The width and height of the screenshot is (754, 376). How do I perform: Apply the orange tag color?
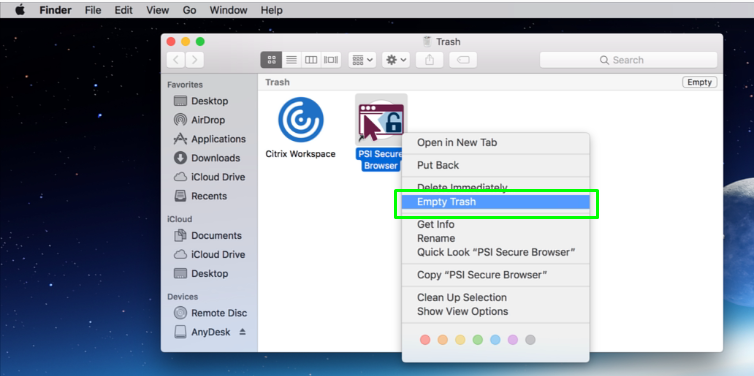click(x=442, y=340)
